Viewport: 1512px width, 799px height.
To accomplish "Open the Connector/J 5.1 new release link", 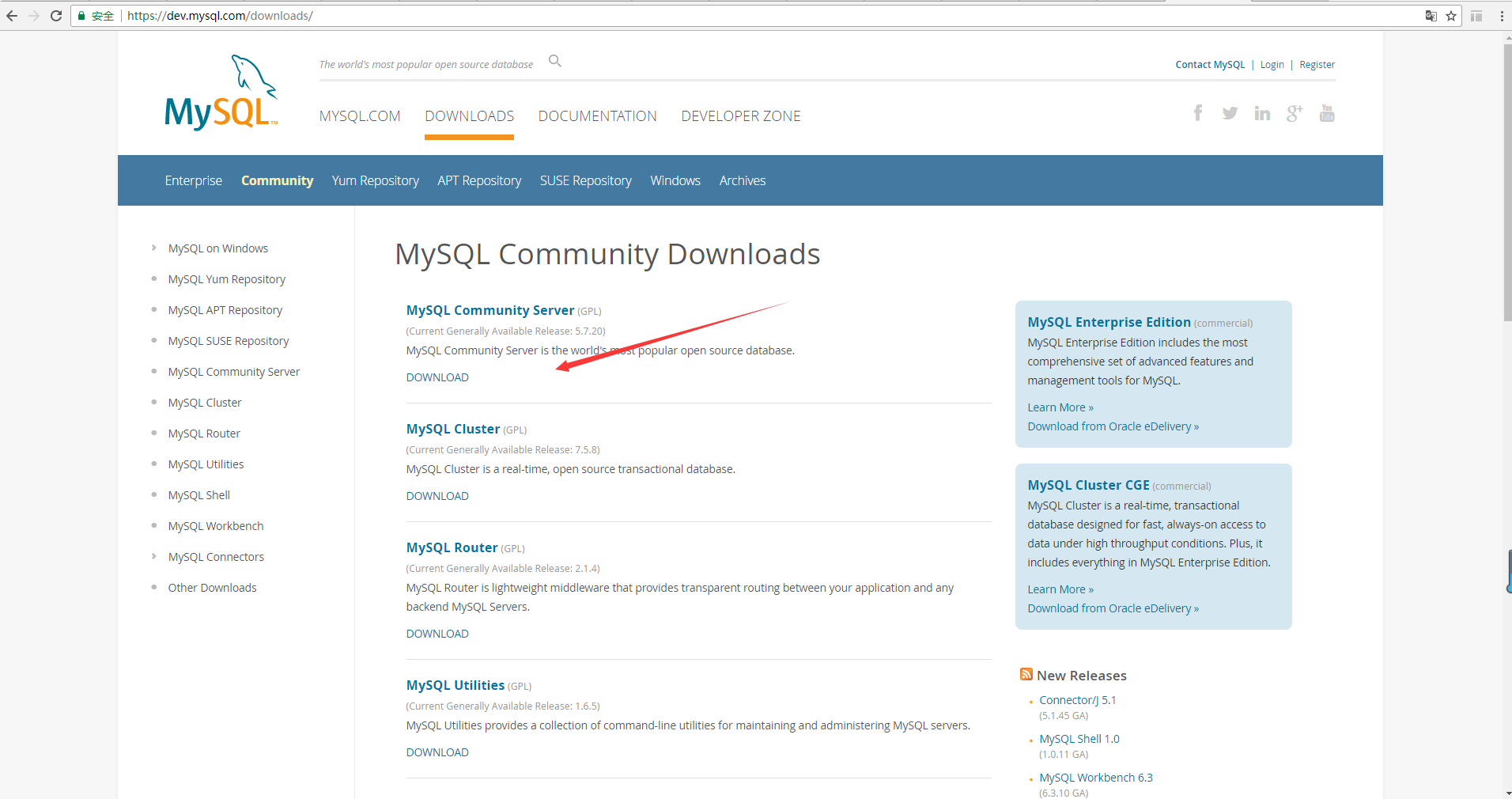I will [x=1078, y=700].
